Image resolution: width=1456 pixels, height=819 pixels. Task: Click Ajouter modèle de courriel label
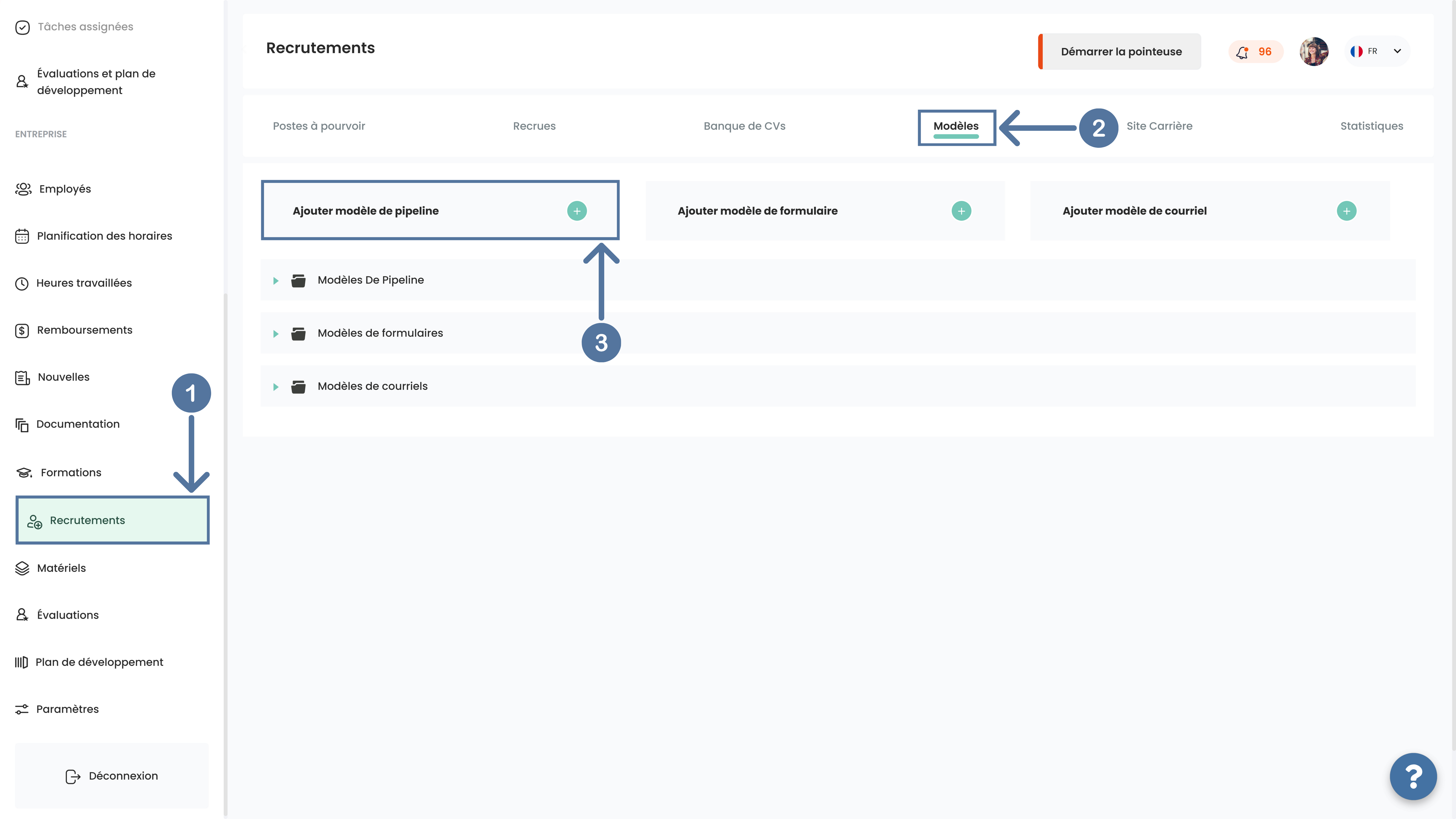tap(1134, 211)
